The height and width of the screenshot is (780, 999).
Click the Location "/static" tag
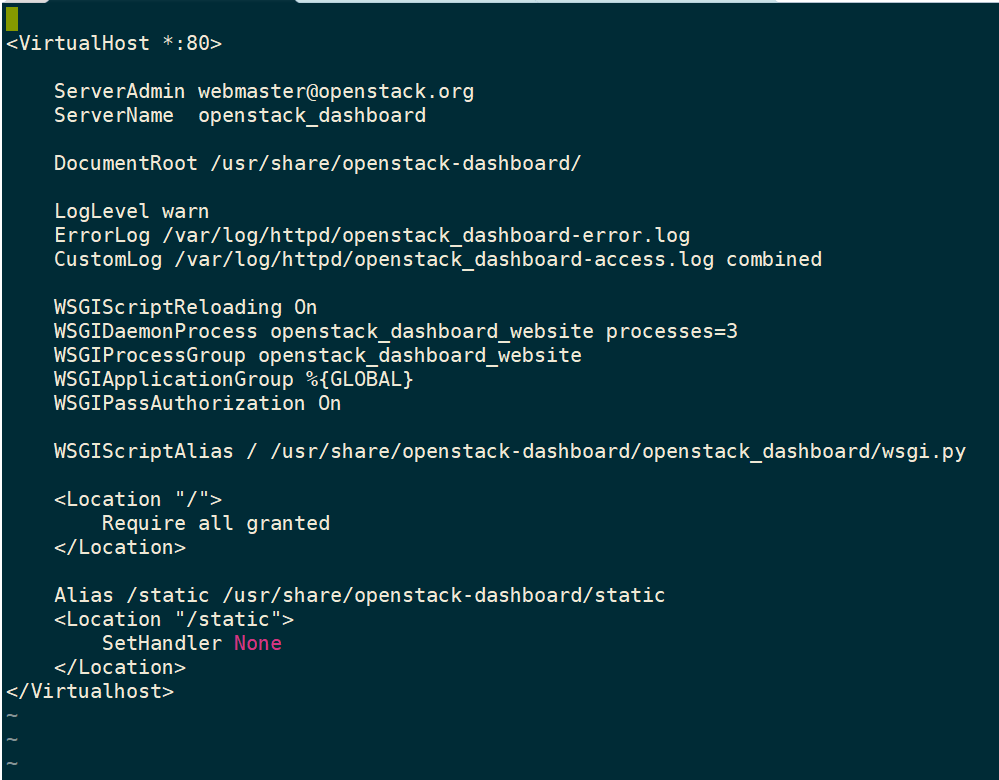[174, 619]
